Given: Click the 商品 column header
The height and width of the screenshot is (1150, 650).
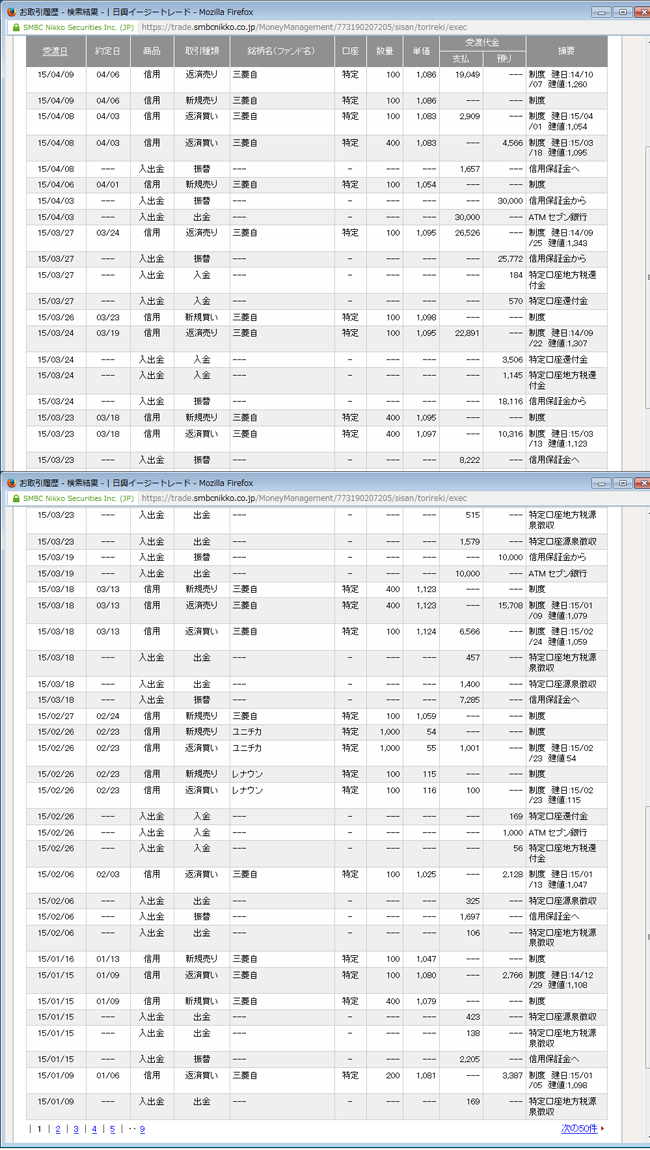Looking at the screenshot, I should [152, 51].
